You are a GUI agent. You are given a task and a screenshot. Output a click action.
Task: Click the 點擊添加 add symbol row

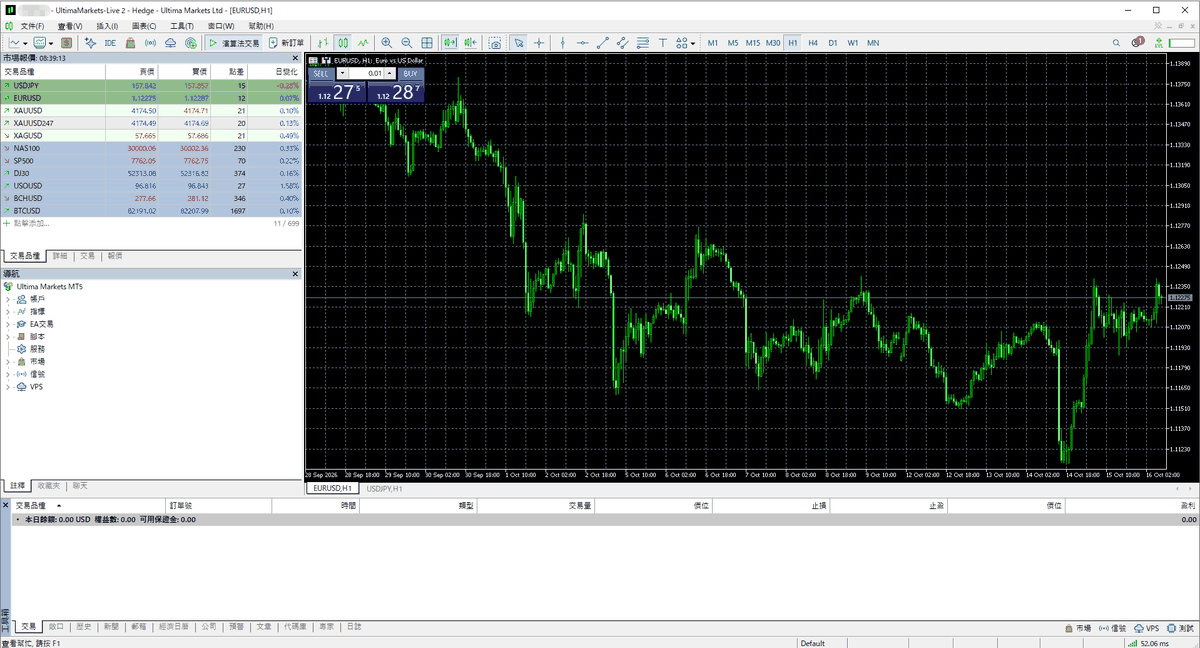coord(152,223)
